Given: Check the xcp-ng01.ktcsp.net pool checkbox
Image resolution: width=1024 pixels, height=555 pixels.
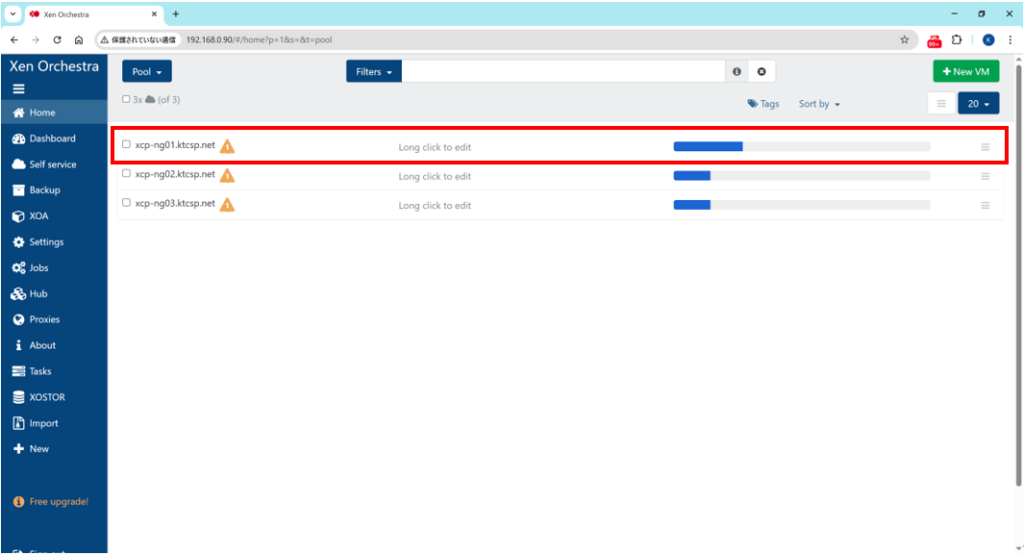Looking at the screenshot, I should click(x=126, y=145).
